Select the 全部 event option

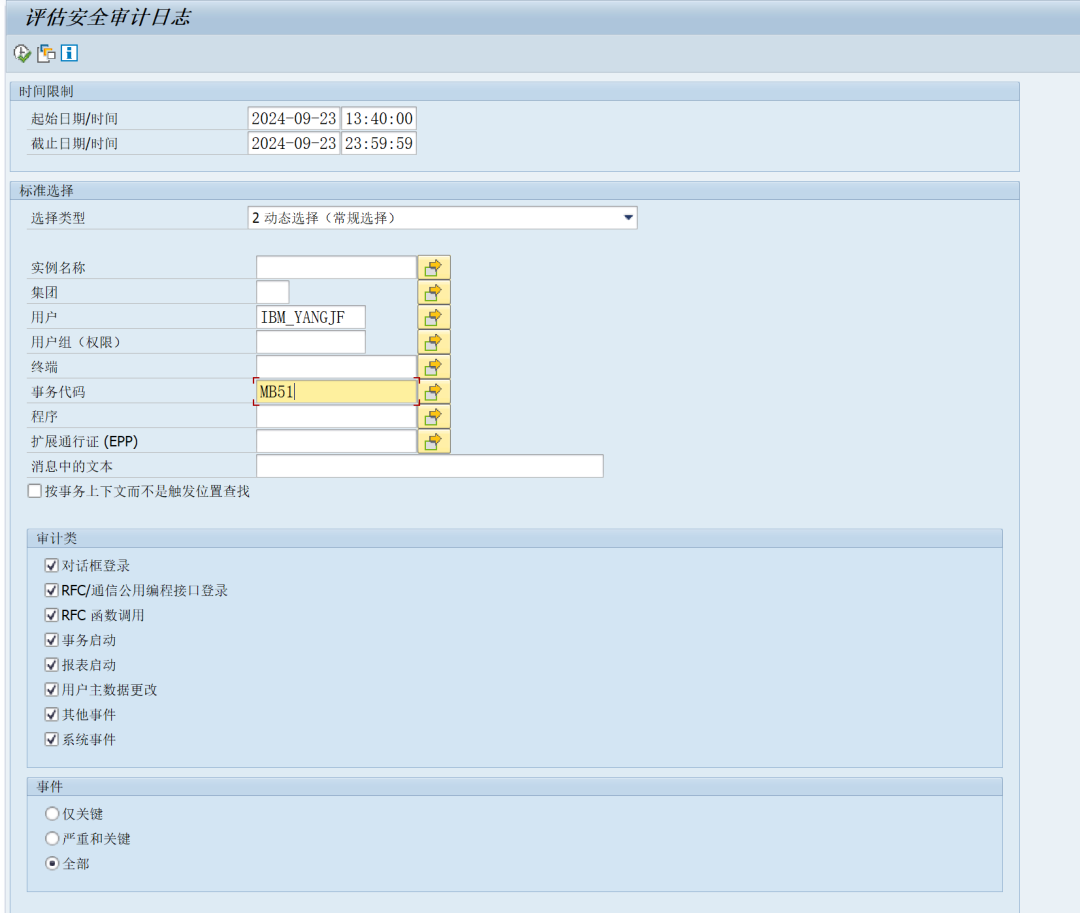(52, 863)
